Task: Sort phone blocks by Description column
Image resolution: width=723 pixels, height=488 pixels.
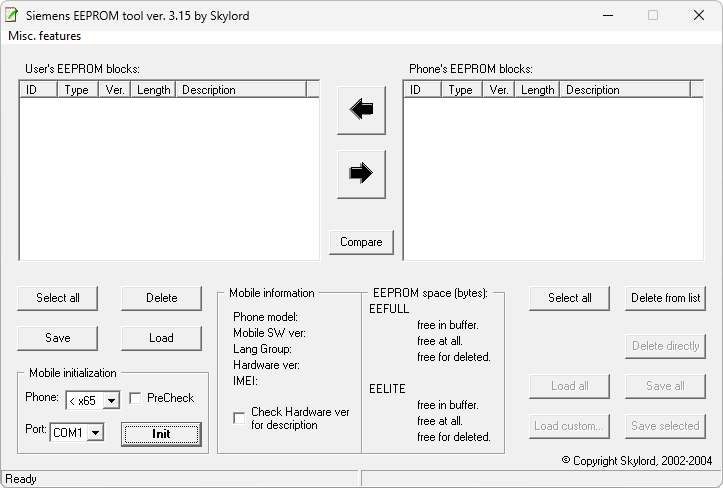Action: tap(625, 89)
